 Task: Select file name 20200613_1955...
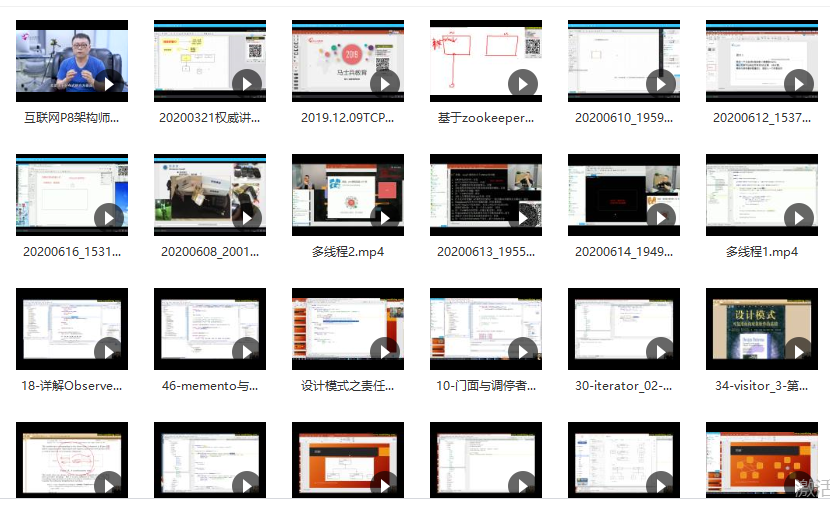coord(486,252)
